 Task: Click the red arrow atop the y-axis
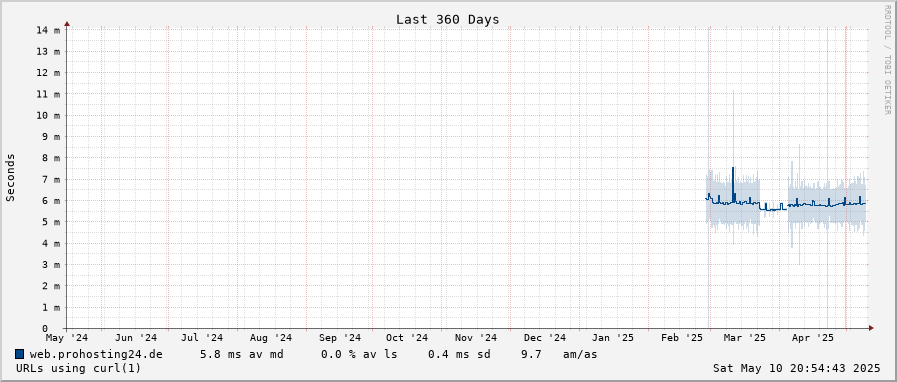tap(67, 24)
